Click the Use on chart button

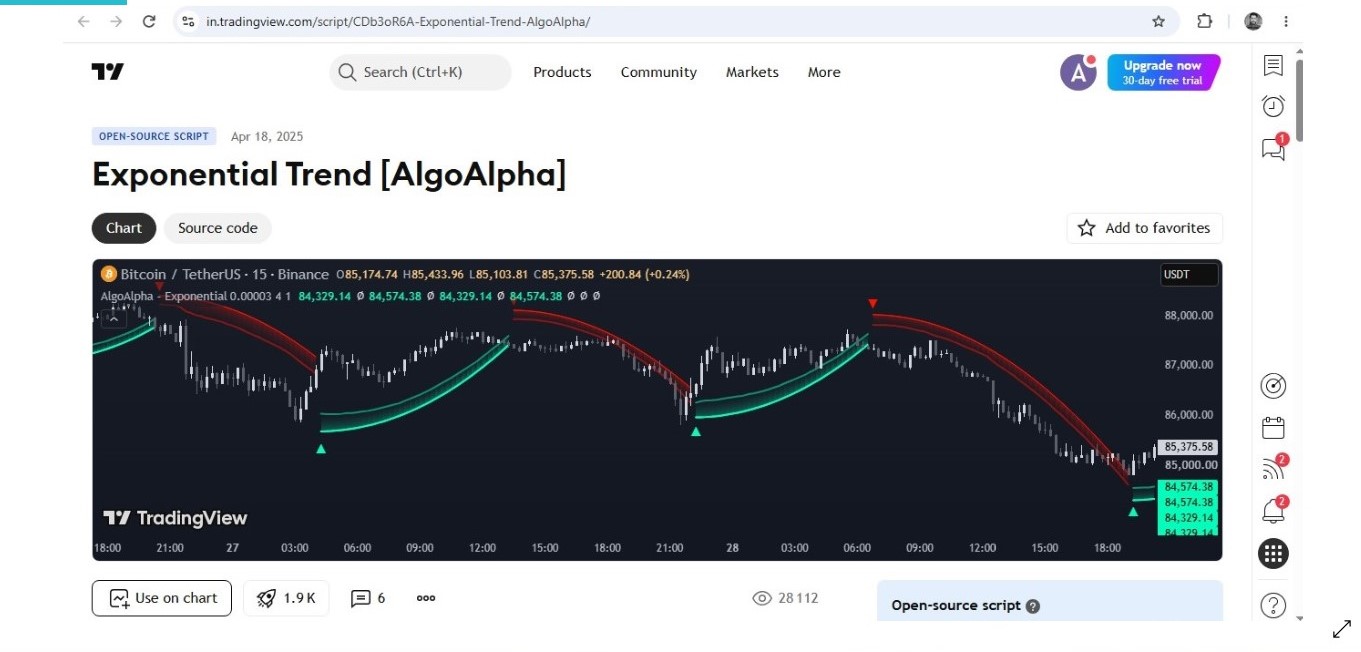[162, 598]
